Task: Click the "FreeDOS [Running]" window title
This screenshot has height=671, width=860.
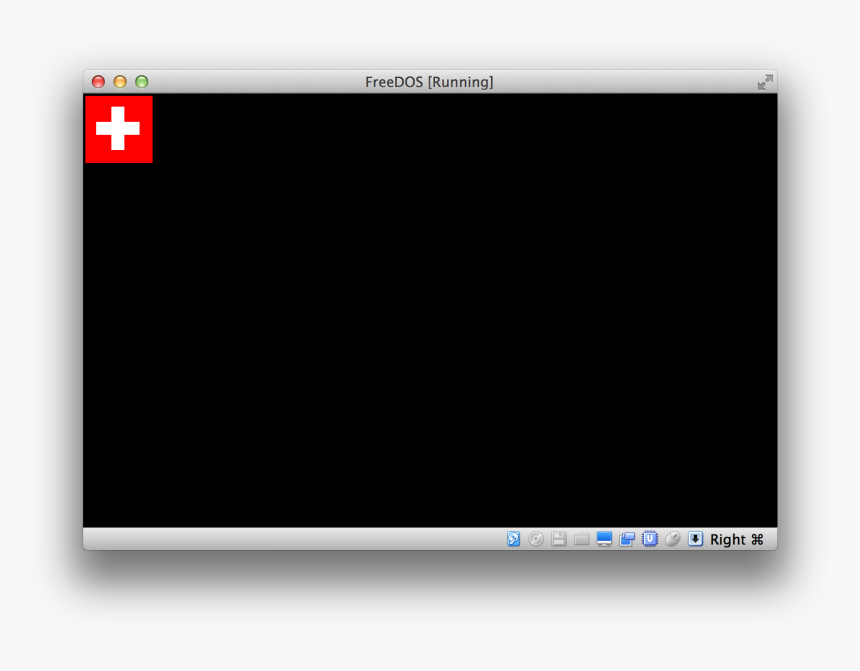Action: tap(429, 82)
